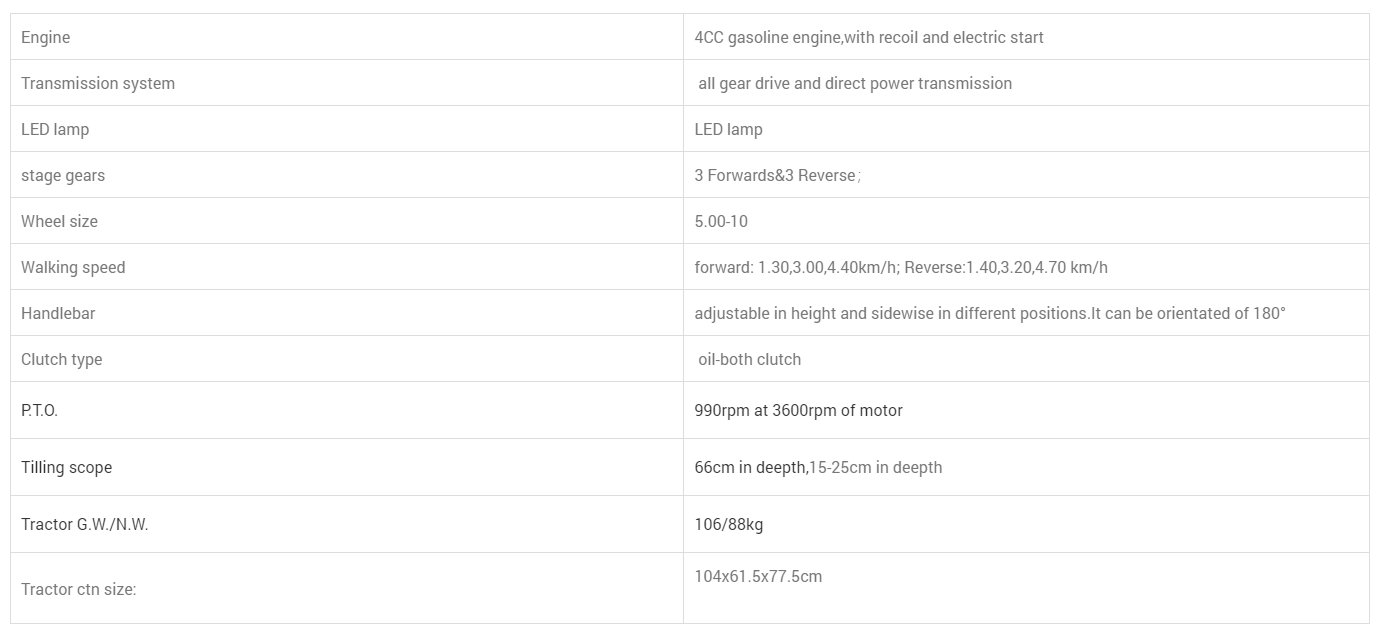The width and height of the screenshot is (1383, 635).
Task: Click the Tractor ctn size label
Action: pos(79,590)
